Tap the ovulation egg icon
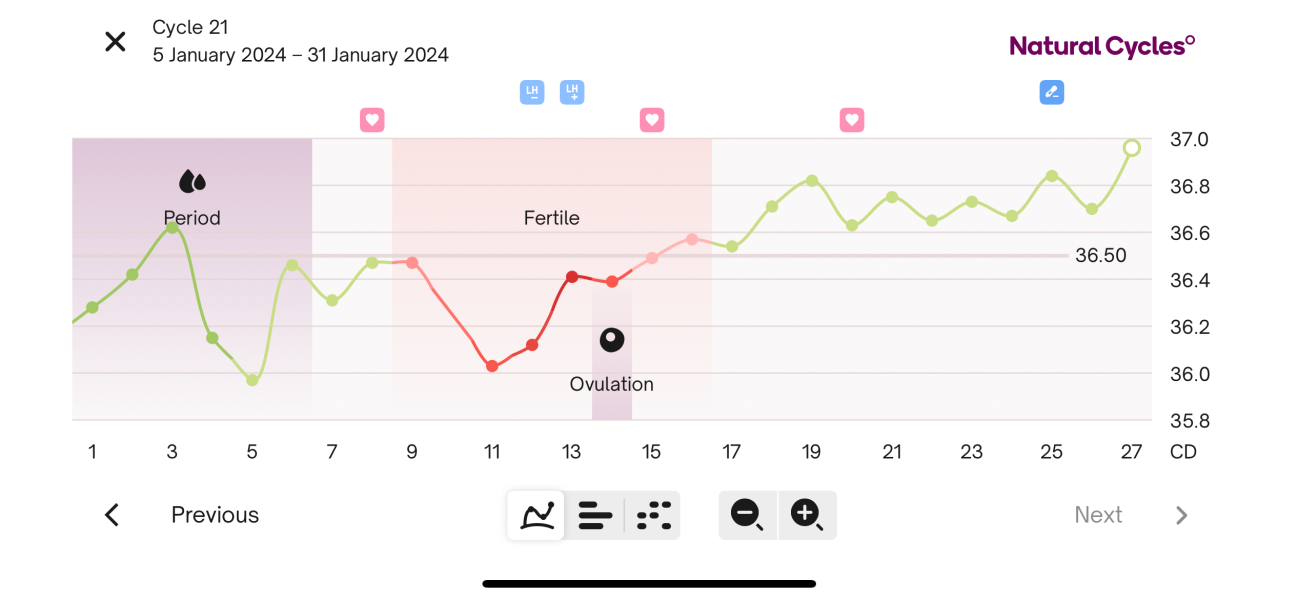Viewport: 1298px width, 600px height. [x=612, y=340]
